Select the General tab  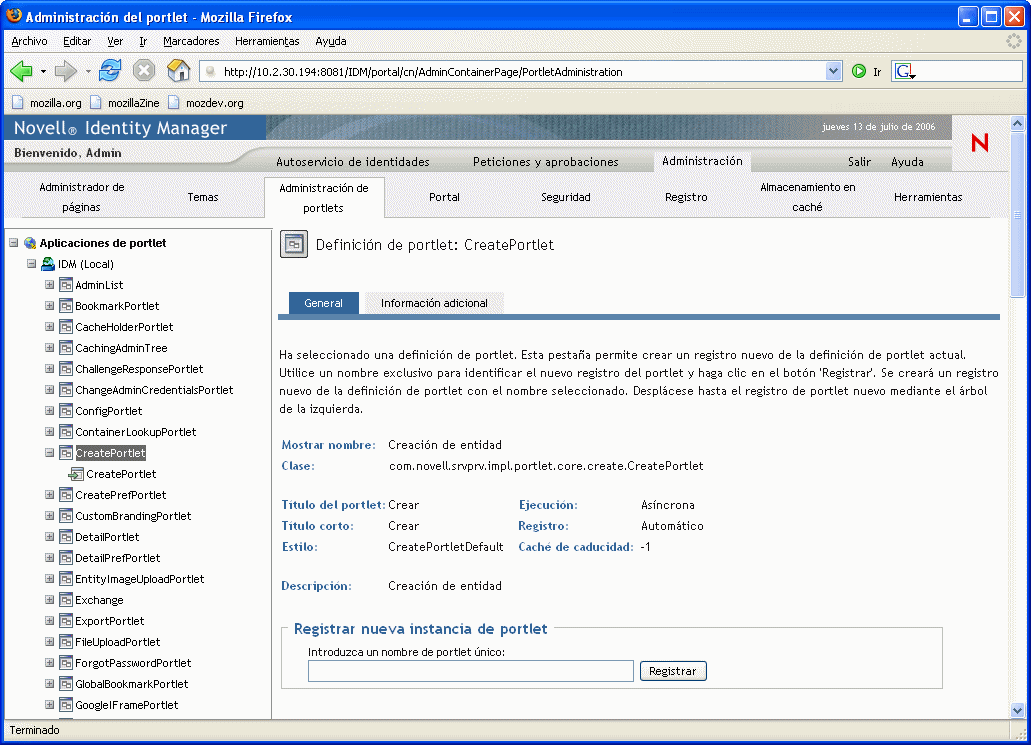324,303
